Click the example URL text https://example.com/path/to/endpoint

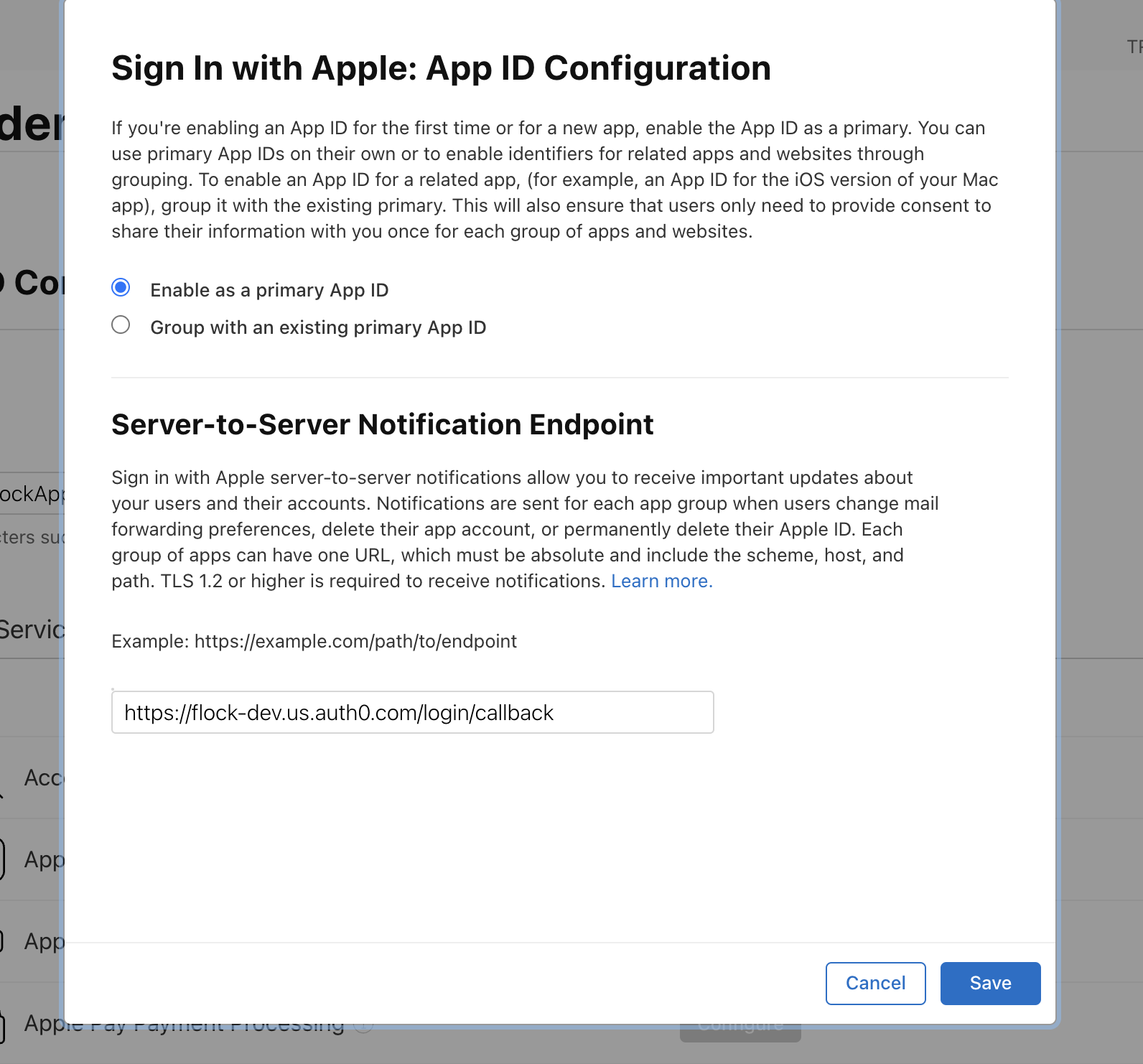point(355,641)
